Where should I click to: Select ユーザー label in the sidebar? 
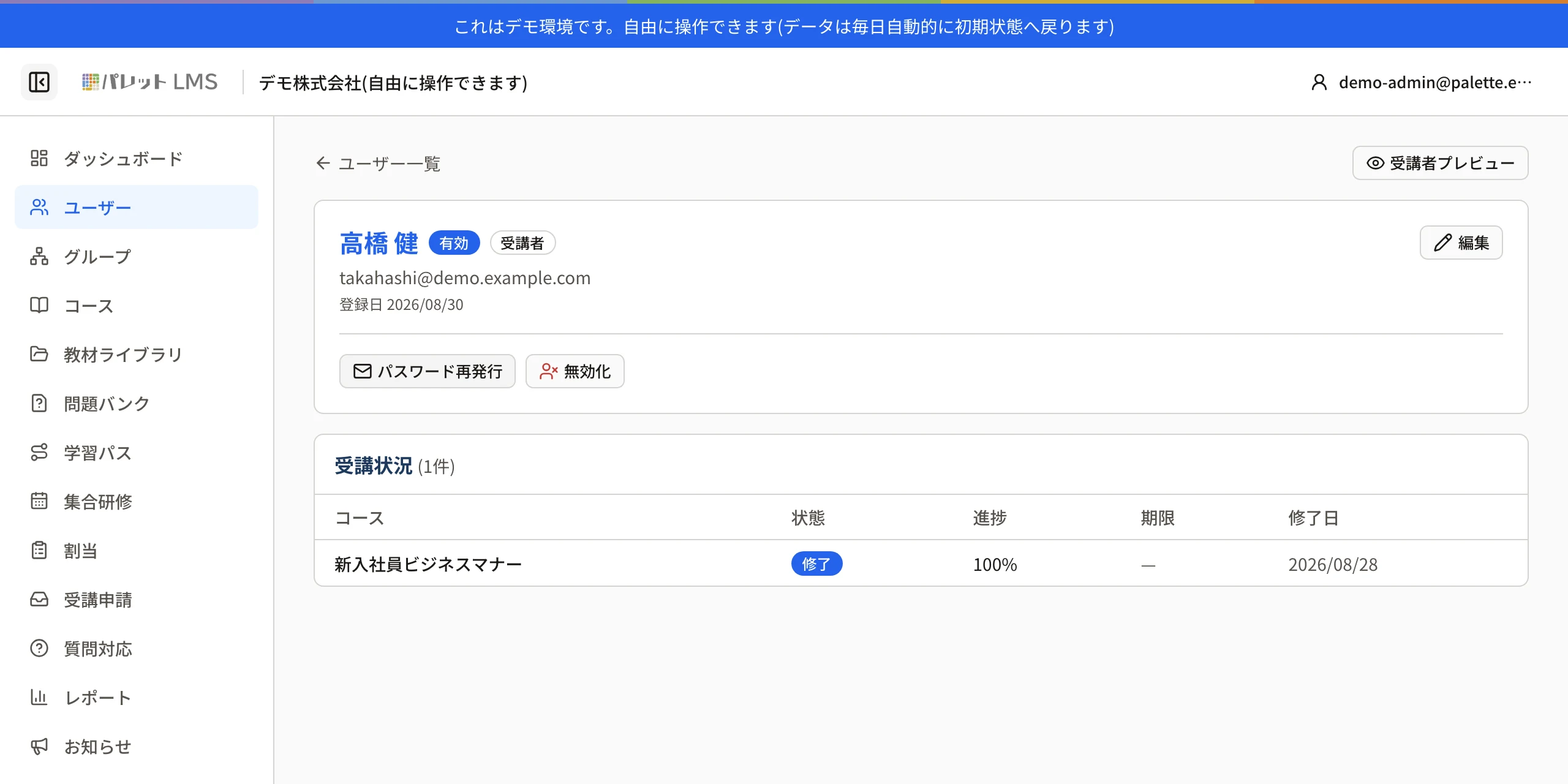pos(98,208)
